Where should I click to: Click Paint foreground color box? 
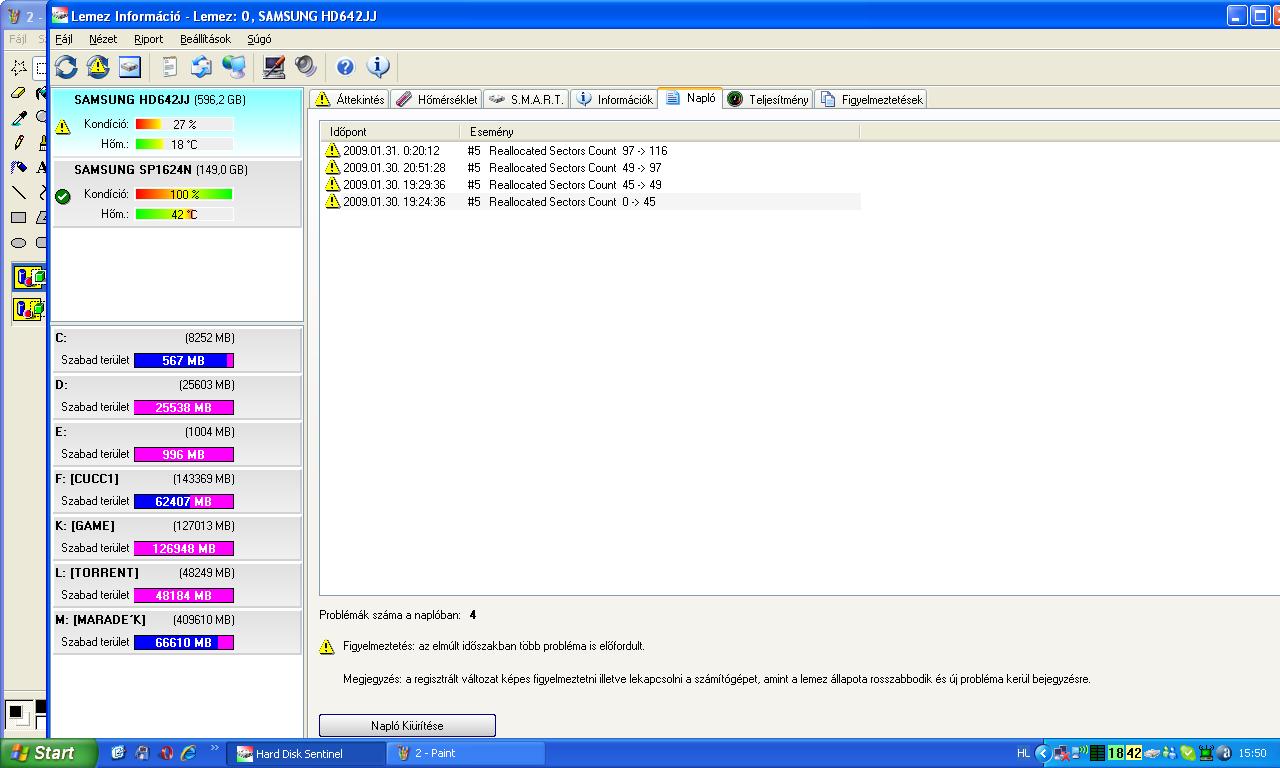click(15, 713)
